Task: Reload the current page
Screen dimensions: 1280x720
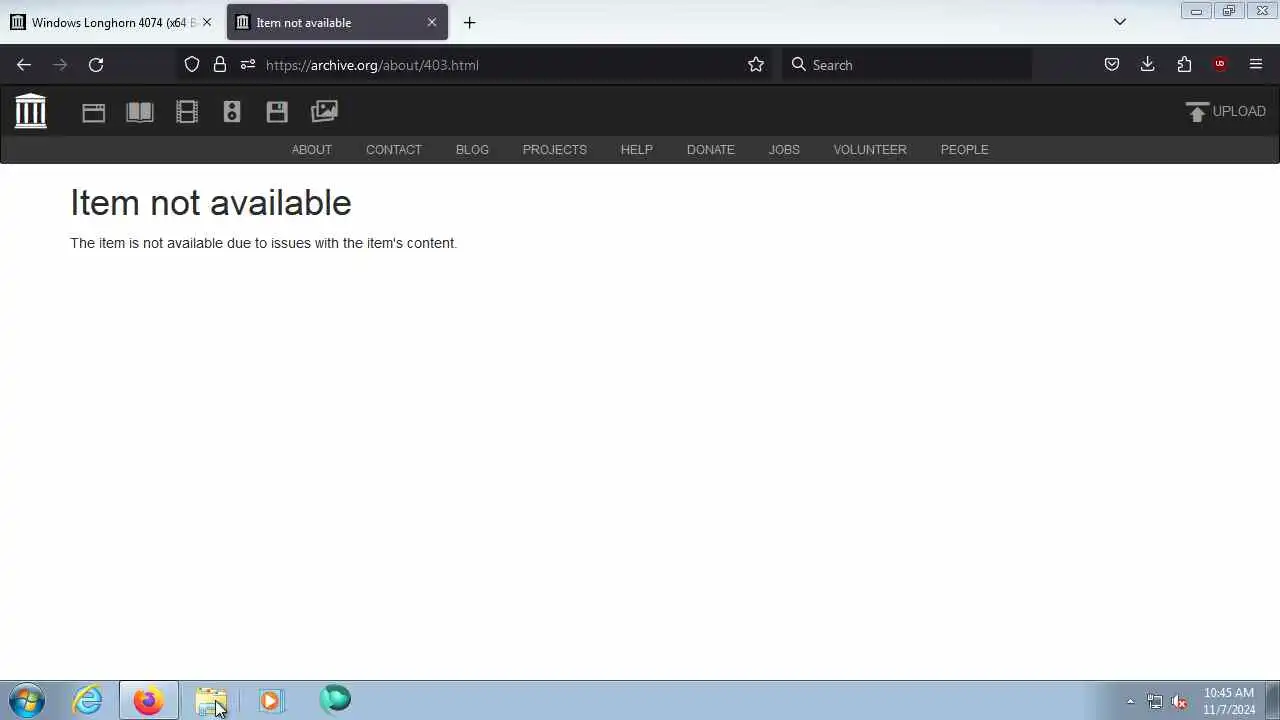Action: 96,65
